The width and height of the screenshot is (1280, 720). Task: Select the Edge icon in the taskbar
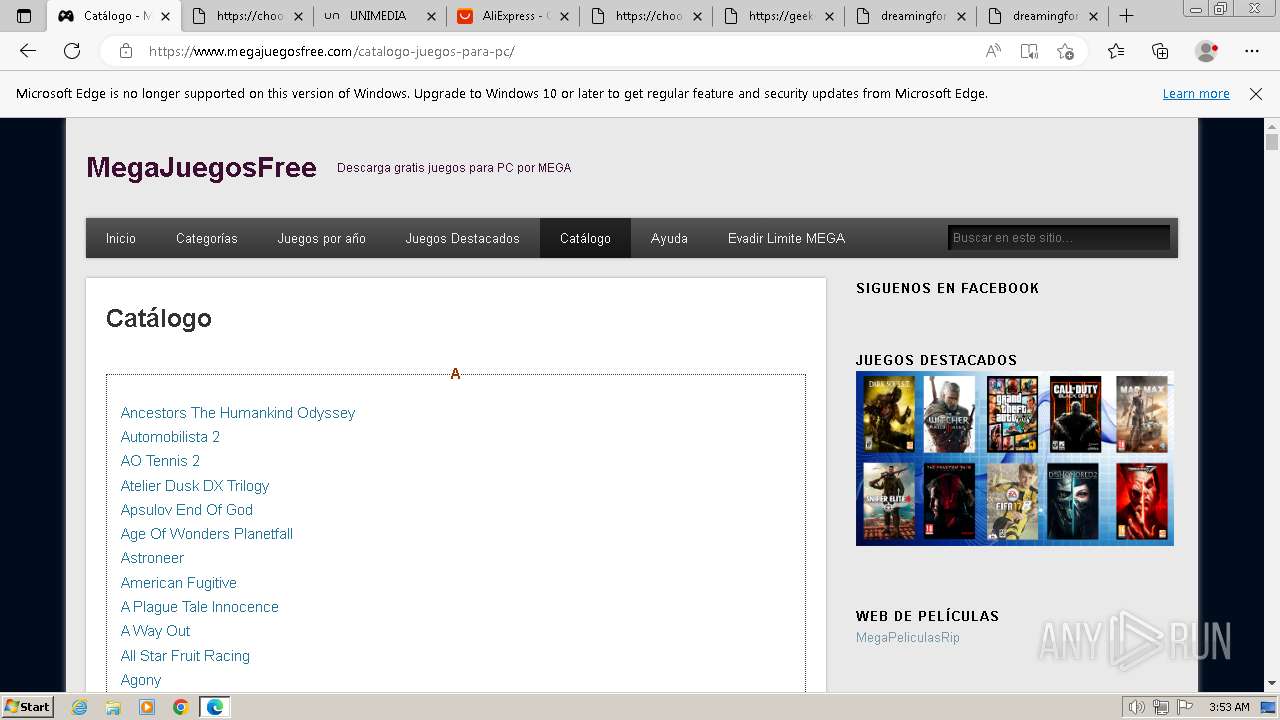(215, 707)
